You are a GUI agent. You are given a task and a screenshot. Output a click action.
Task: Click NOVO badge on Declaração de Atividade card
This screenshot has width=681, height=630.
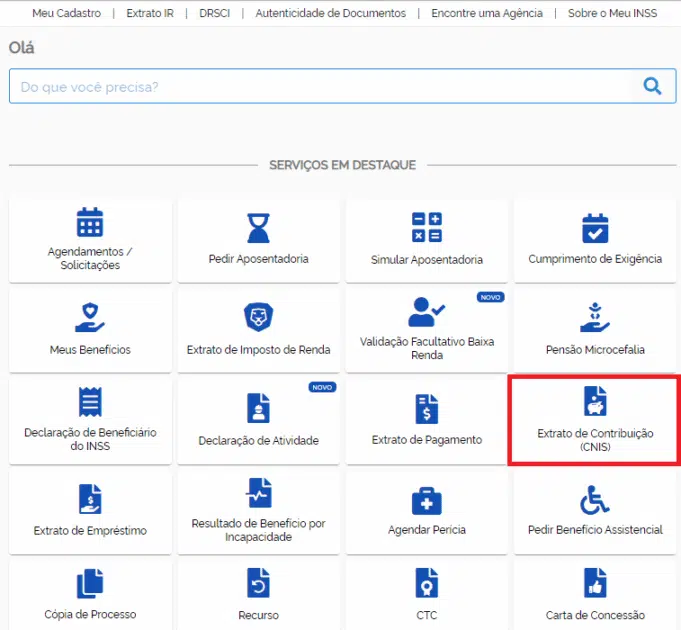(x=322, y=387)
